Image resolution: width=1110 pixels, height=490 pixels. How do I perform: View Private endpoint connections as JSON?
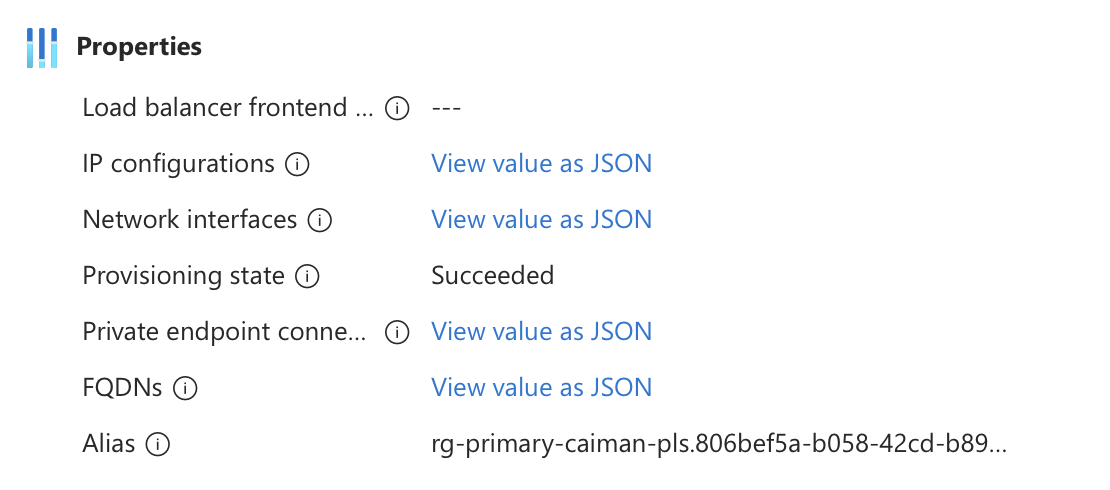tap(541, 332)
